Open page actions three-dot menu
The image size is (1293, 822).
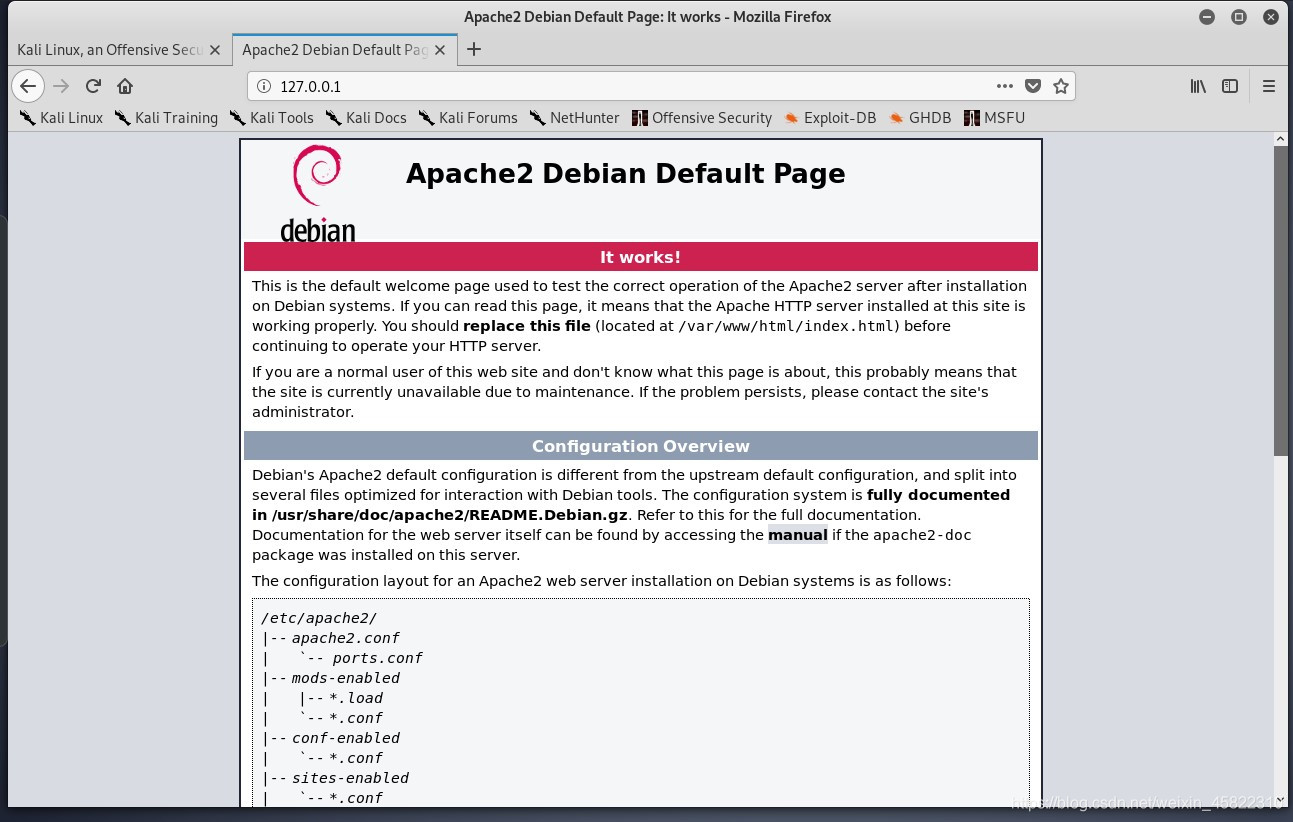[x=1005, y=86]
